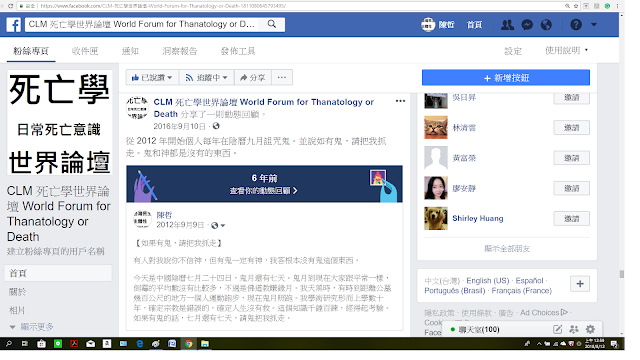Click the 死亡學 page profile picture
640x360 pixels.
[60, 122]
